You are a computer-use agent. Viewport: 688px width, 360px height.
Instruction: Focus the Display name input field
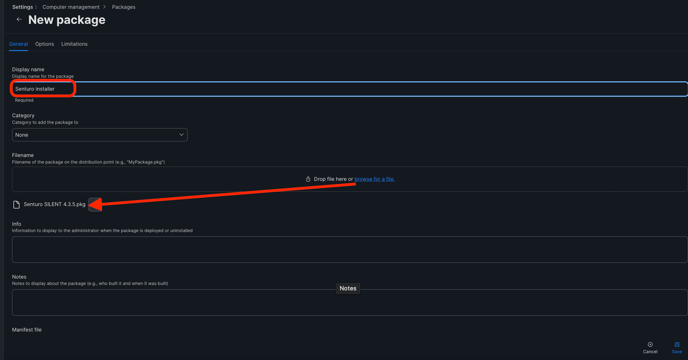[349, 89]
